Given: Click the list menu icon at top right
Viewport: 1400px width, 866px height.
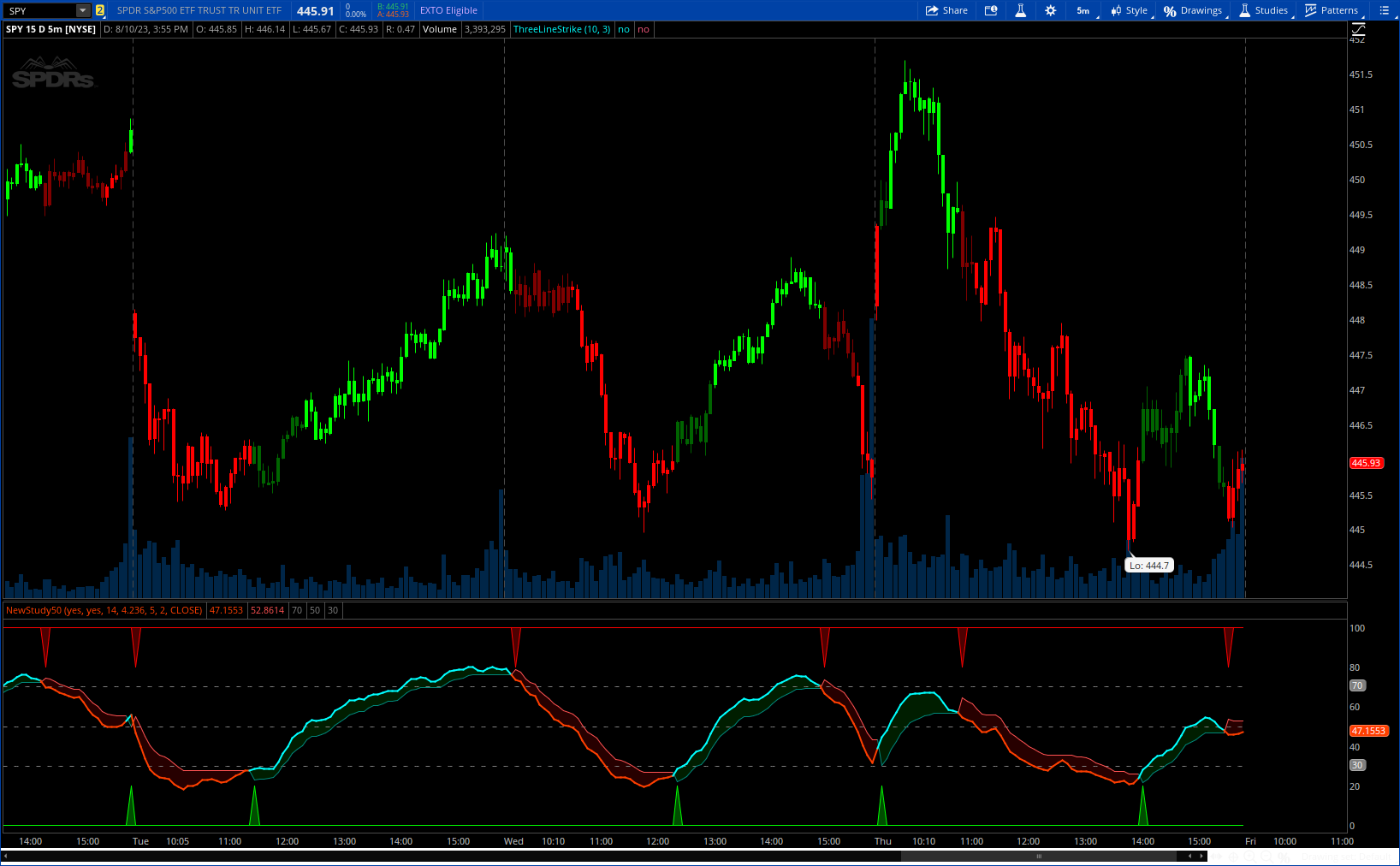Looking at the screenshot, I should [x=1385, y=10].
